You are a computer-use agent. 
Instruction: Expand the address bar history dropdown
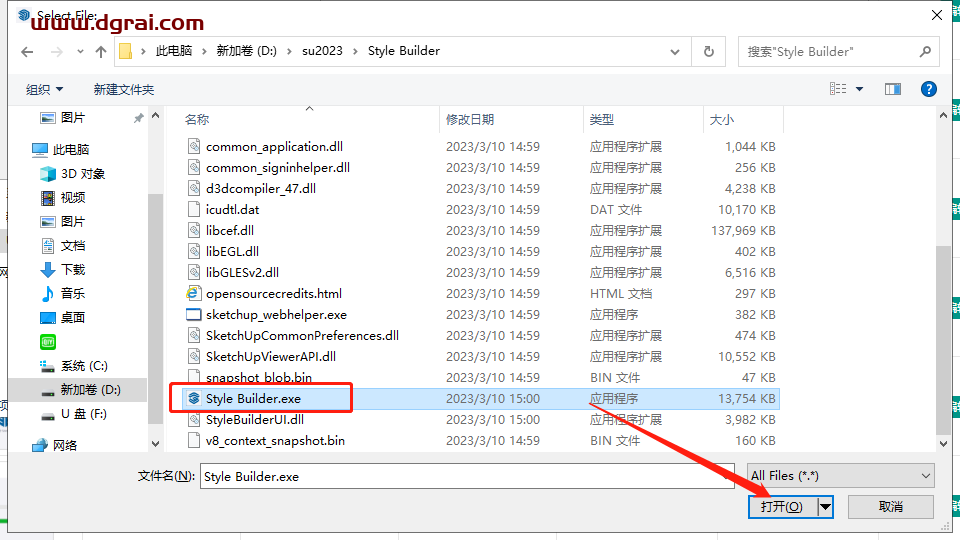click(675, 52)
